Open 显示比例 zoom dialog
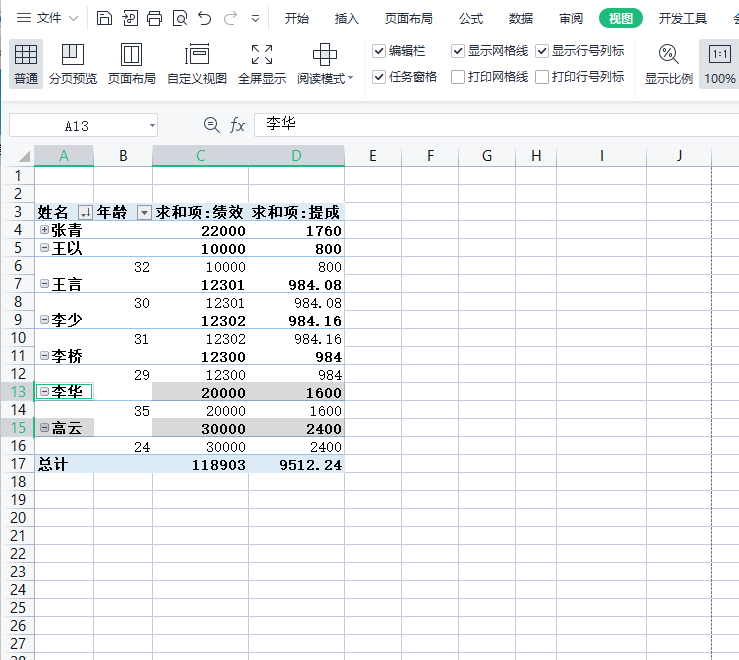The height and width of the screenshot is (660, 739). [669, 64]
